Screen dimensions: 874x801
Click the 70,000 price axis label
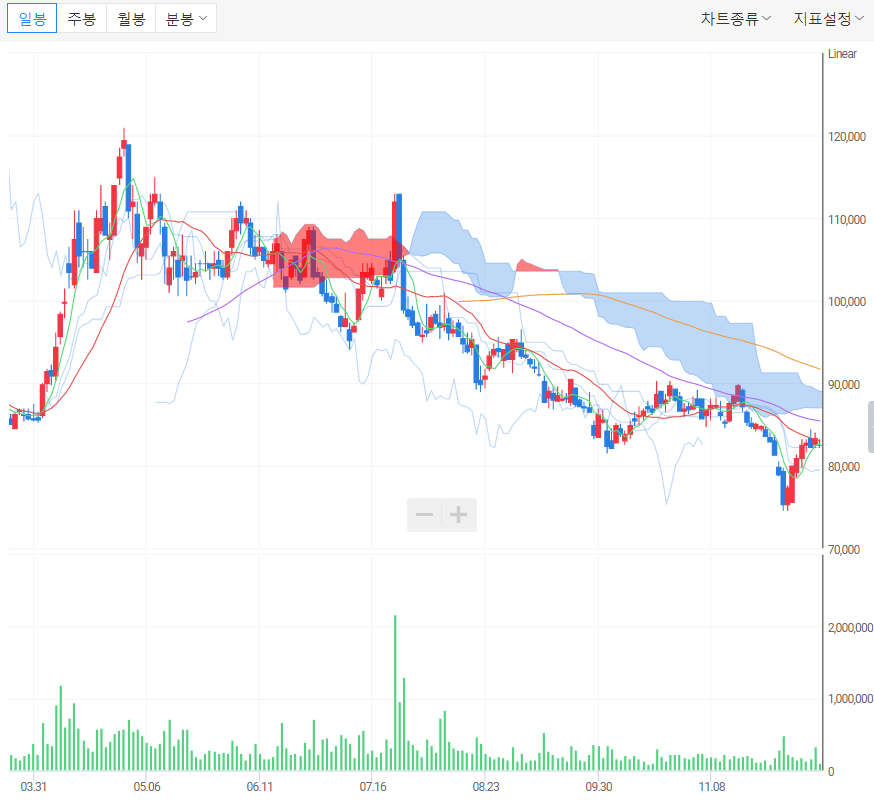[844, 550]
